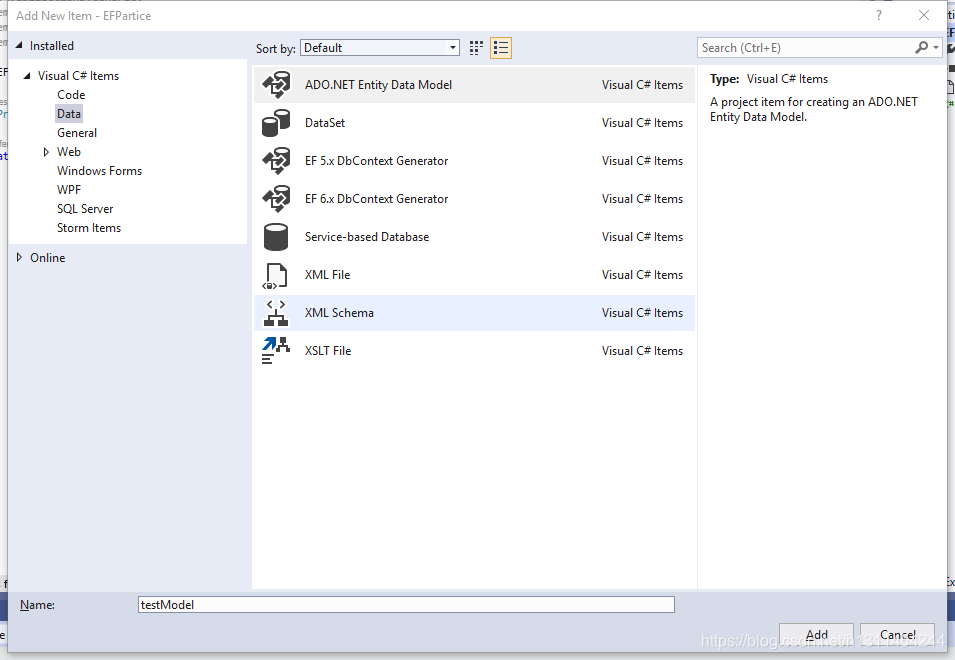
Task: Click the EF 5.x DbContext Generator icon
Action: [276, 161]
